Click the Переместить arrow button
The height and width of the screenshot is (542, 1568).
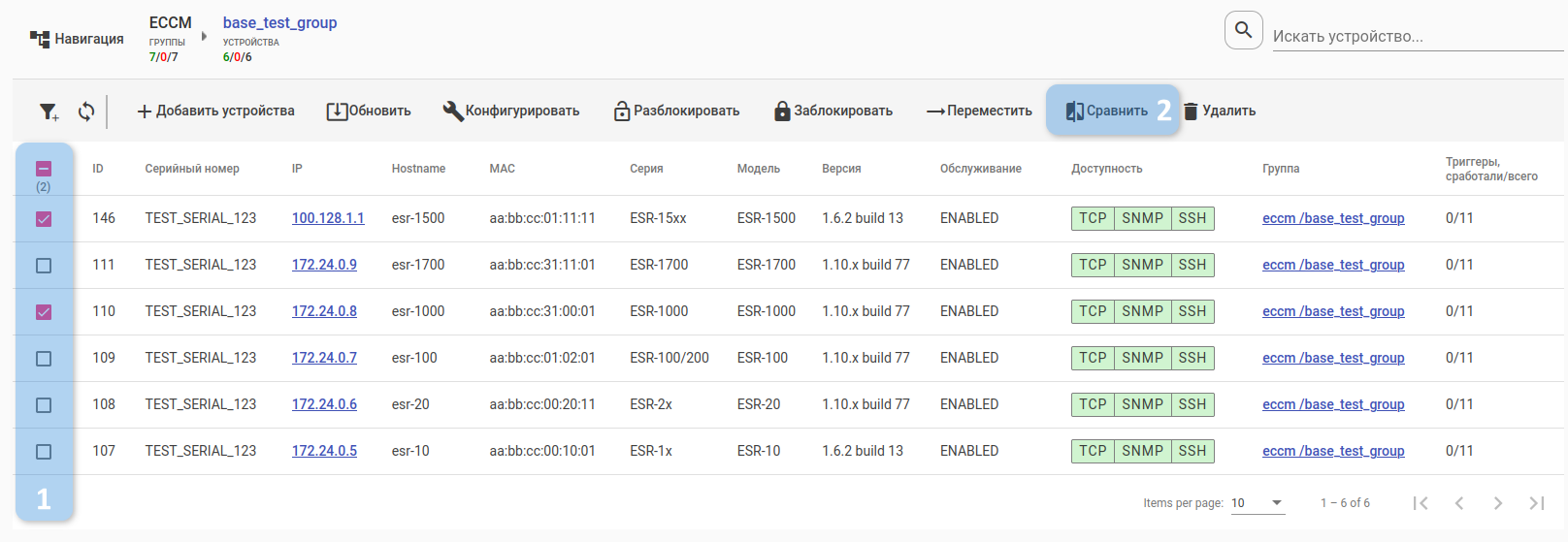click(x=979, y=112)
